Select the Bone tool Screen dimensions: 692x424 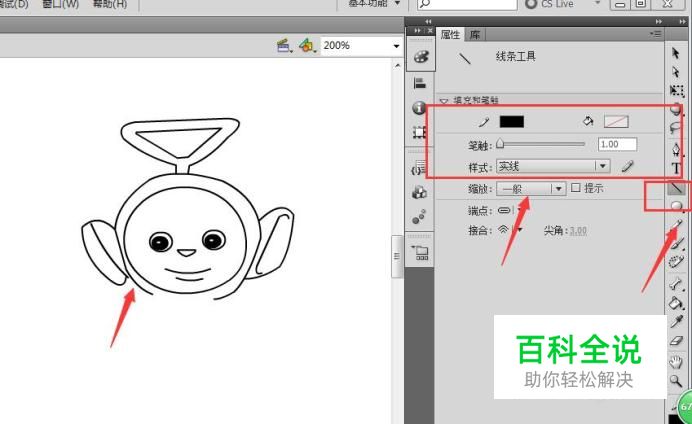pyautogui.click(x=676, y=284)
